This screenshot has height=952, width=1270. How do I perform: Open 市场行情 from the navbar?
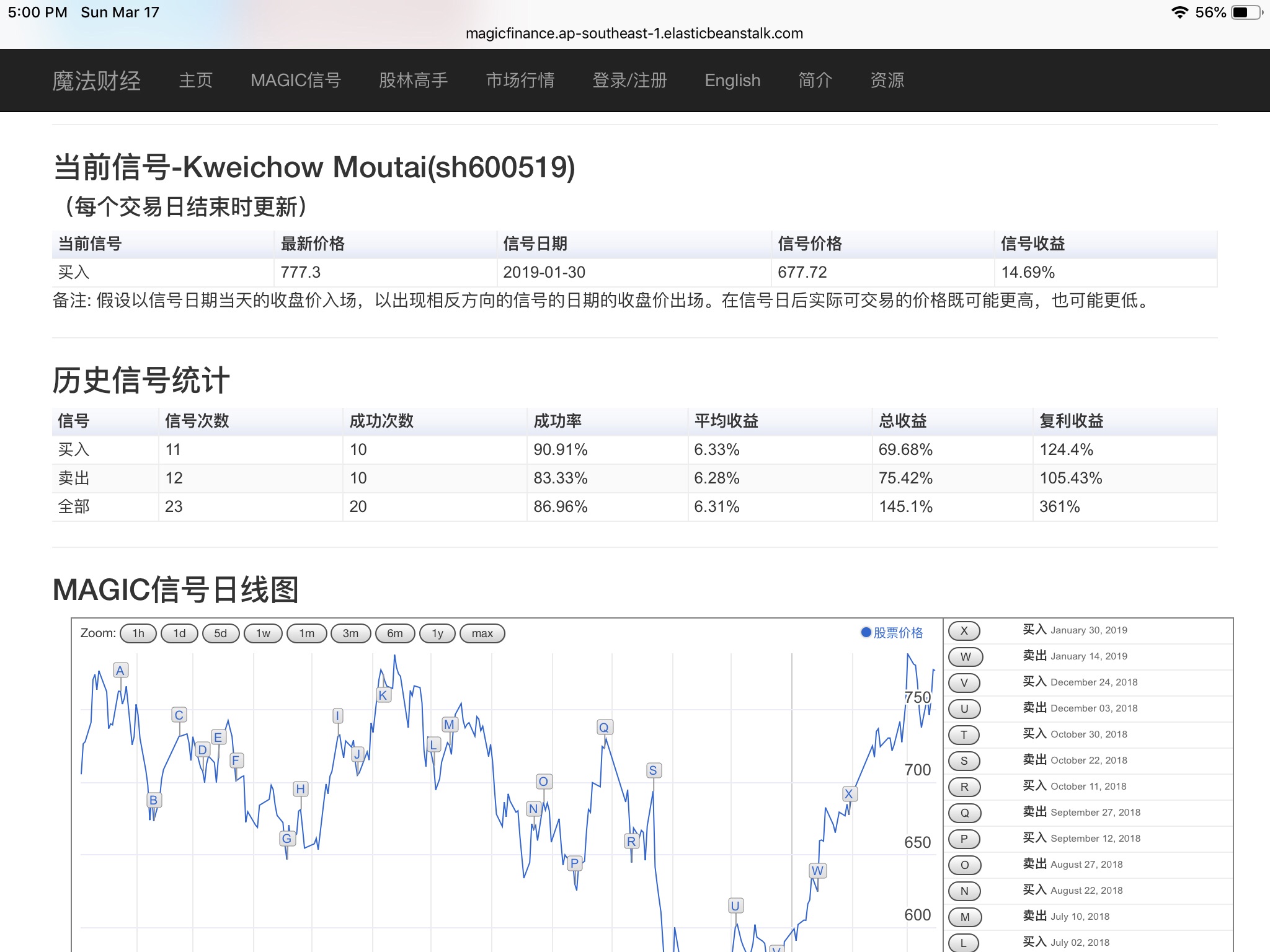(520, 81)
